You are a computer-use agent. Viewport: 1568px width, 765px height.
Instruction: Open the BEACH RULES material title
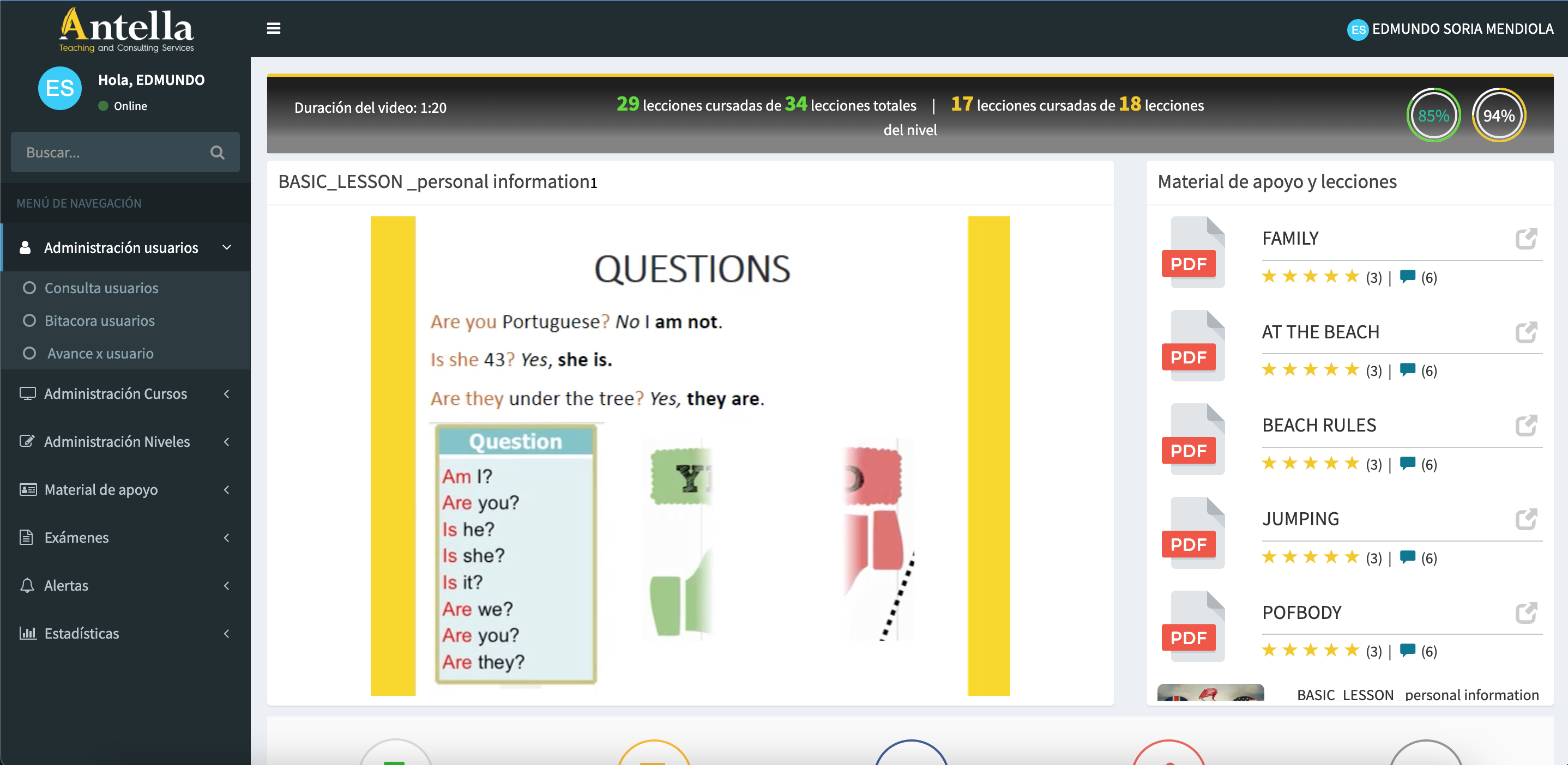1318,425
